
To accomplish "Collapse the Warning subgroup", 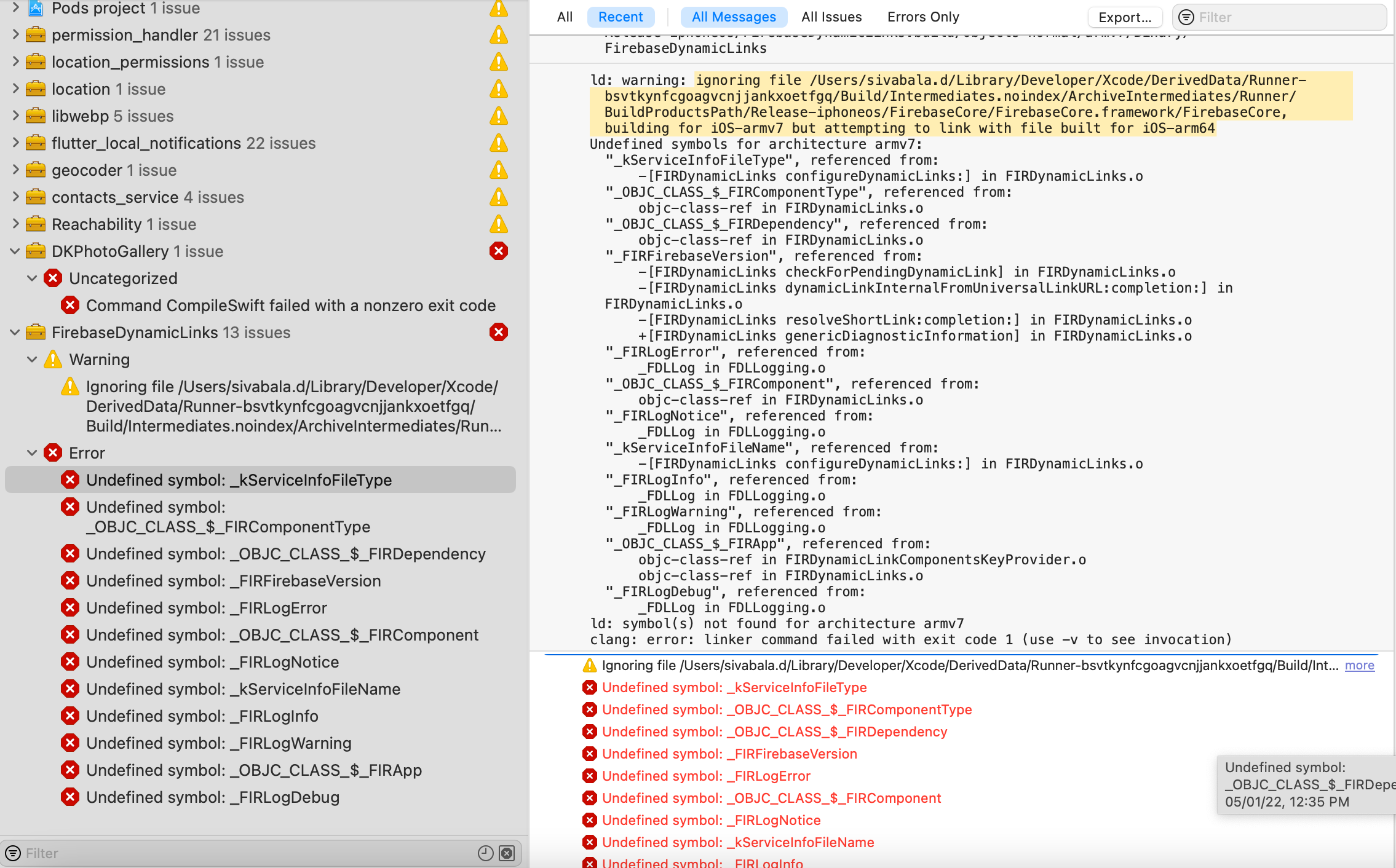I will [x=33, y=360].
